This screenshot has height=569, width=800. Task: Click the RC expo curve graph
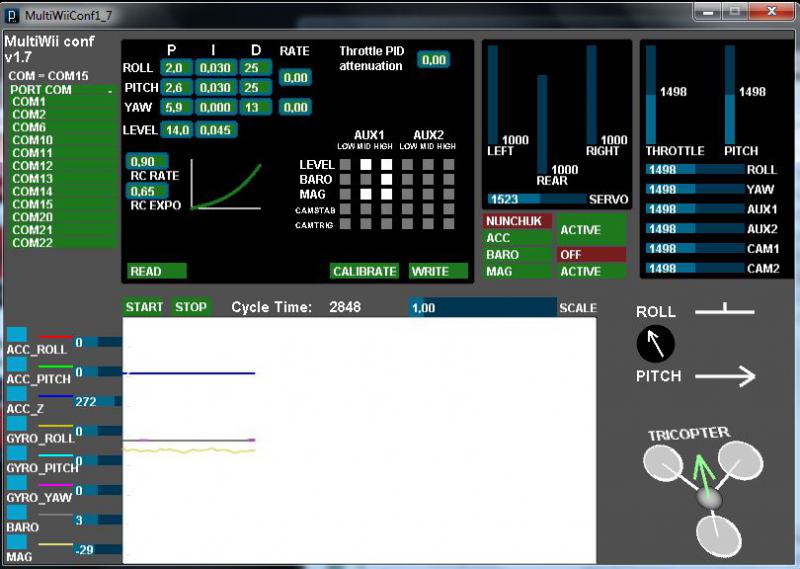pyautogui.click(x=226, y=184)
